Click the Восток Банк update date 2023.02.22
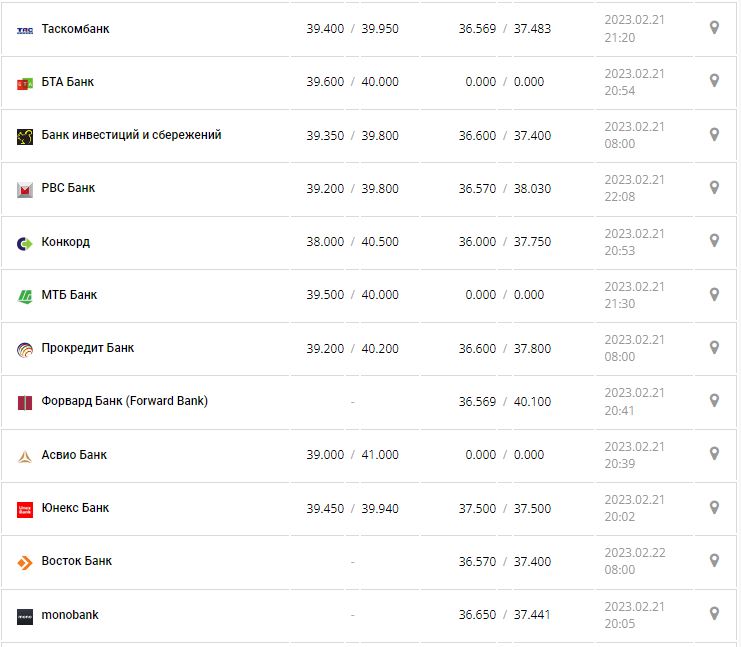741x647 pixels. [634, 552]
